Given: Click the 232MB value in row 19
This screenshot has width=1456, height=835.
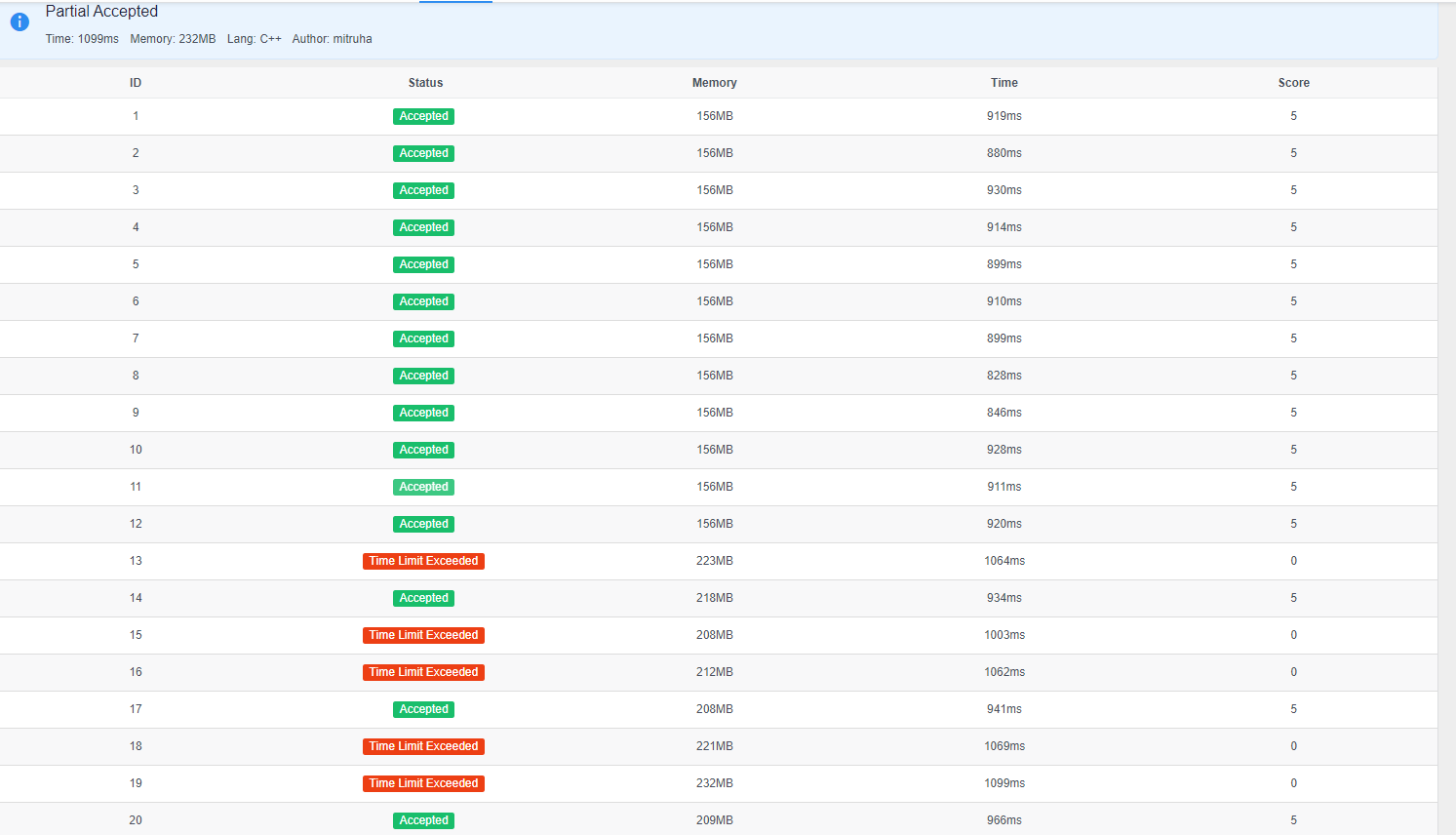Looking at the screenshot, I should tap(715, 783).
